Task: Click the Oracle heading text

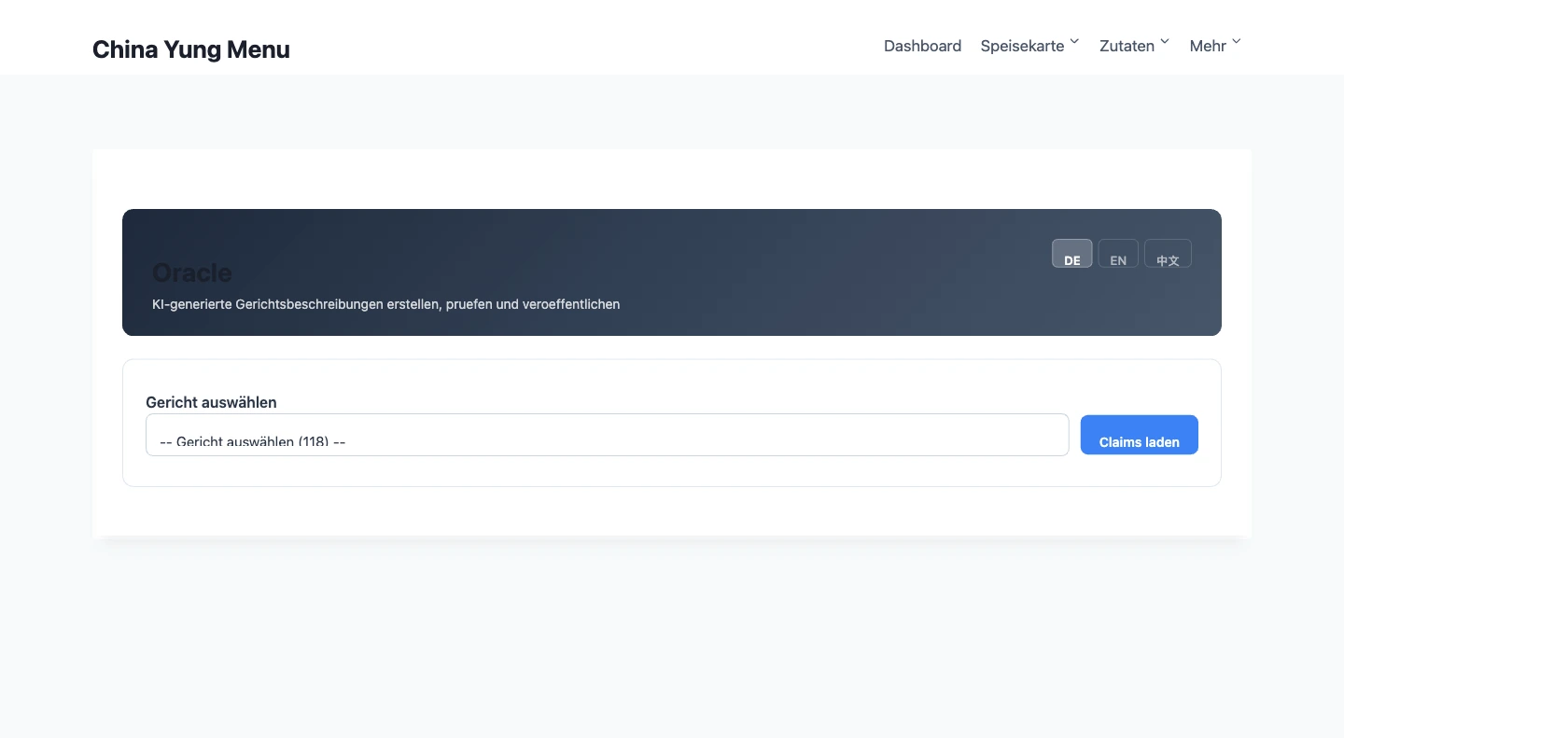Action: tap(192, 272)
